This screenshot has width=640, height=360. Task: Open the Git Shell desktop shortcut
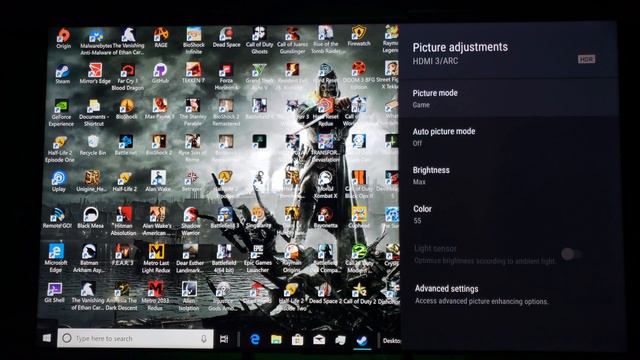click(54, 292)
